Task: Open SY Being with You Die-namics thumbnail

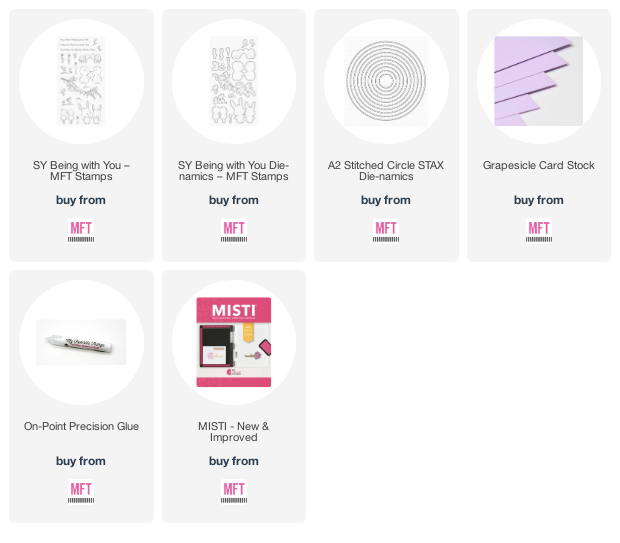Action: 234,81
